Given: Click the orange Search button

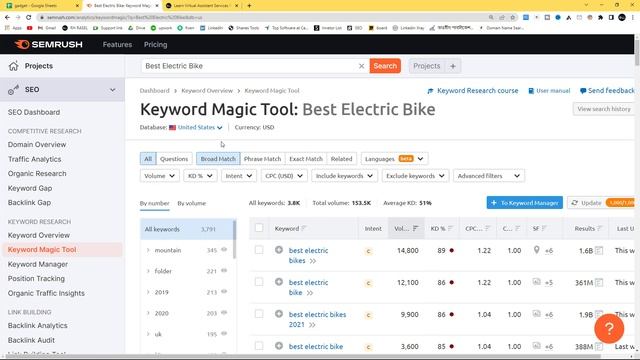Looking at the screenshot, I should pyautogui.click(x=385, y=66).
